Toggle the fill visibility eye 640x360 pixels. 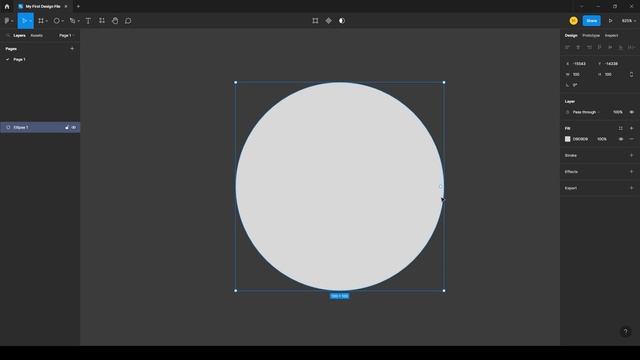click(x=621, y=139)
